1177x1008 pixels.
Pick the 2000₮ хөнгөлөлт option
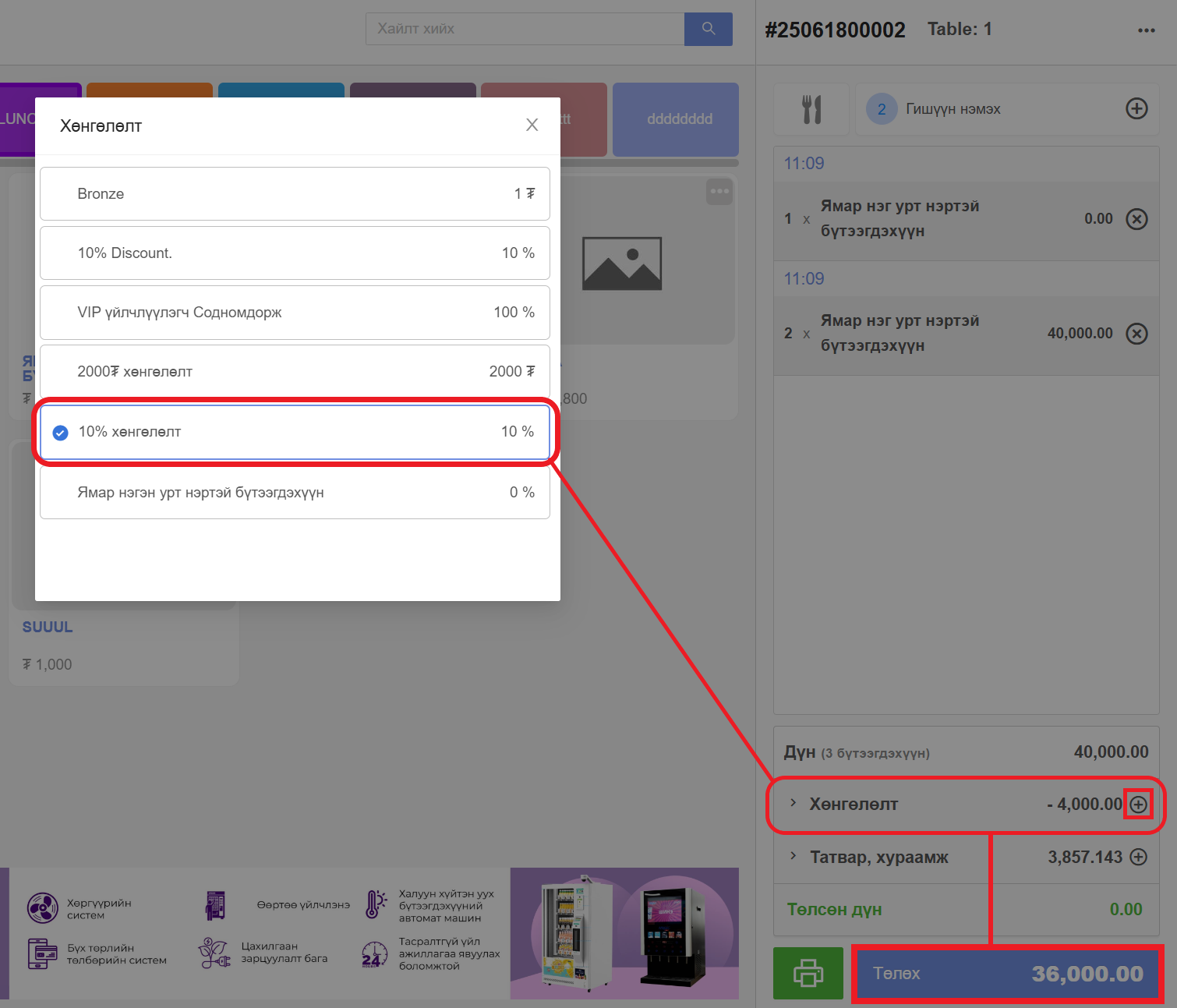point(295,372)
